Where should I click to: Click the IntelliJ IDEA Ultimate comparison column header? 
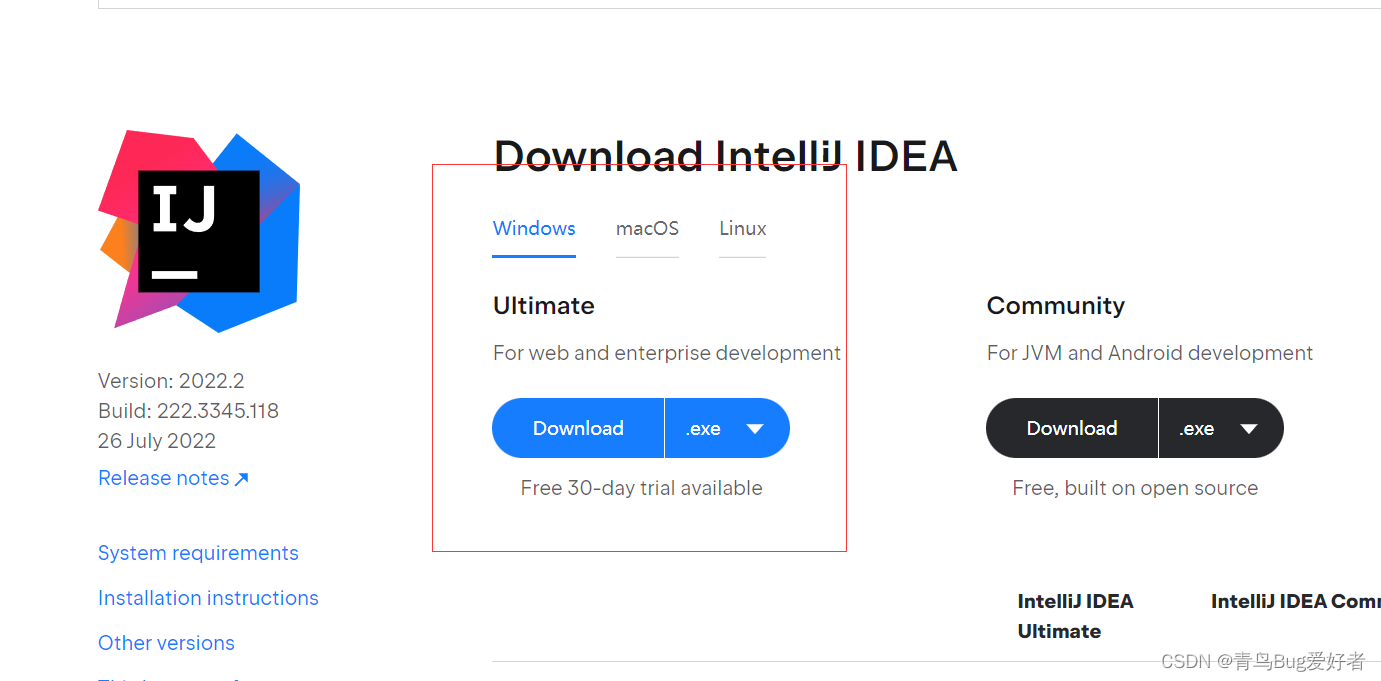(1075, 616)
